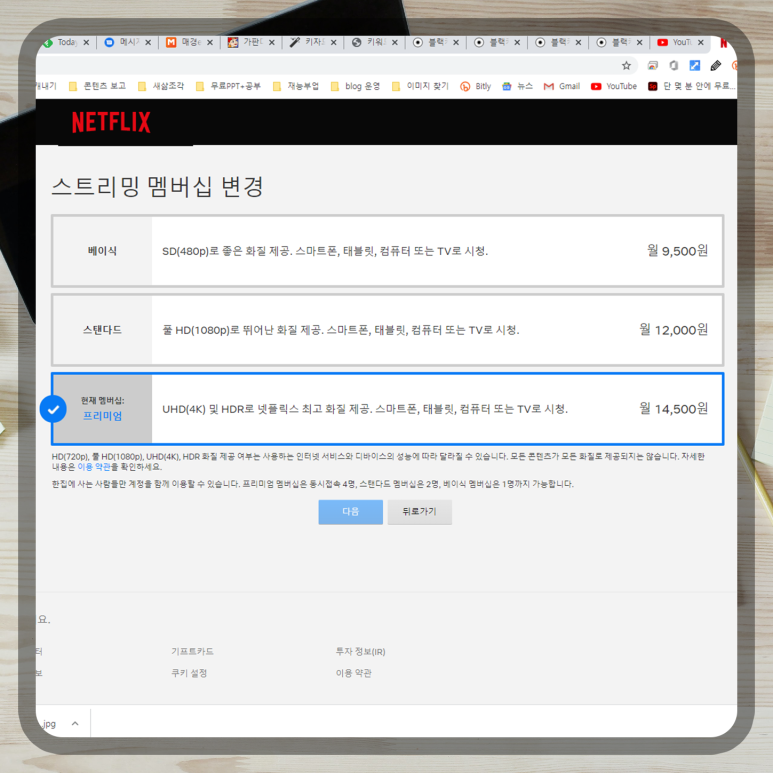The height and width of the screenshot is (773, 773).
Task: Click the blue arrow extension icon
Action: click(695, 65)
